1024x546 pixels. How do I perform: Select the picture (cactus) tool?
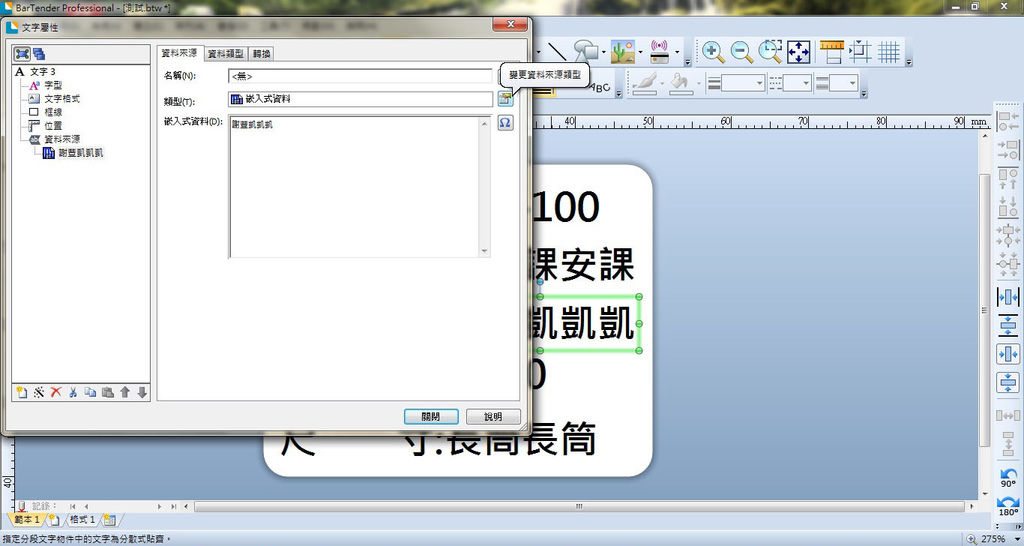pyautogui.click(x=623, y=52)
